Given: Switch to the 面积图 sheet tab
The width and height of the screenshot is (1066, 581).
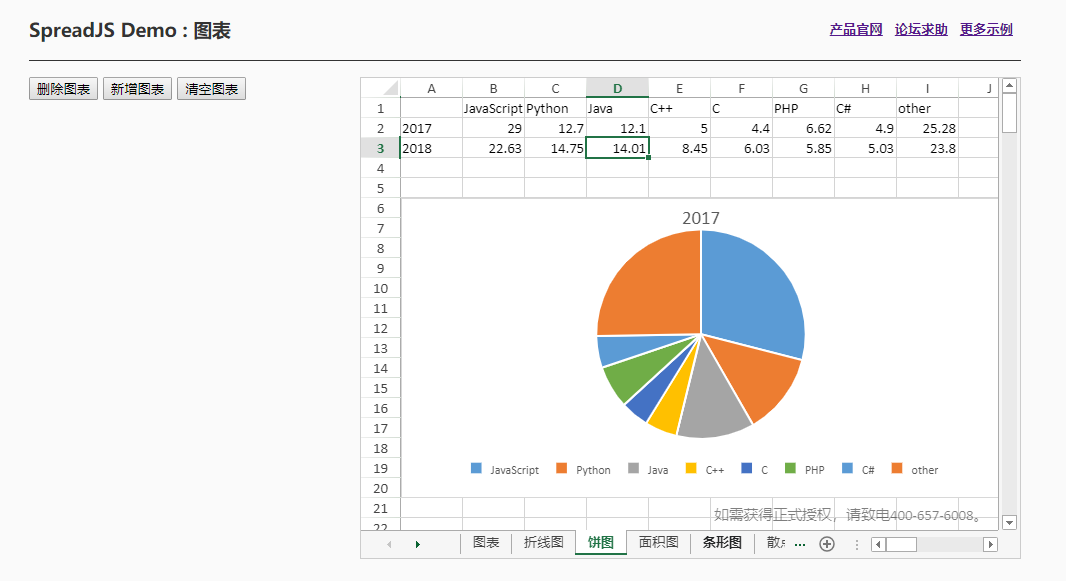Looking at the screenshot, I should click(x=659, y=542).
